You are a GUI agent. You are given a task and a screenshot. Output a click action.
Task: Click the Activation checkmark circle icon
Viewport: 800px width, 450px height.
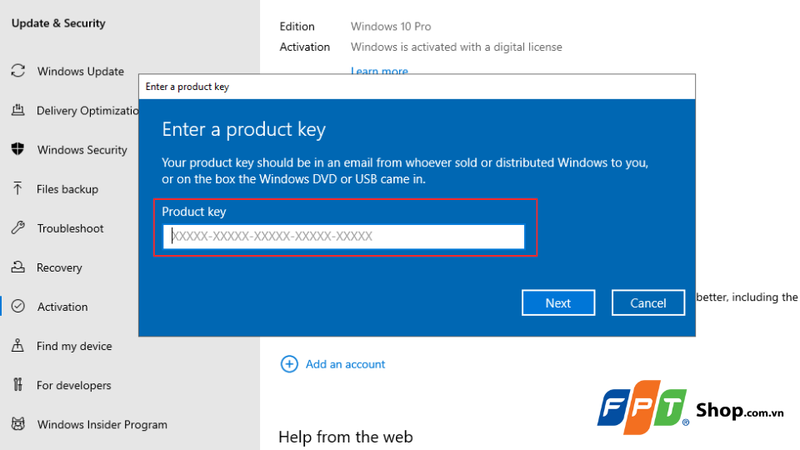(18, 307)
